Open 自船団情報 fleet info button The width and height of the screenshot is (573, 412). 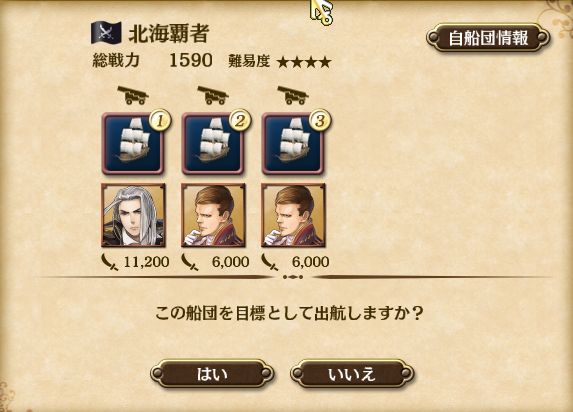click(488, 38)
